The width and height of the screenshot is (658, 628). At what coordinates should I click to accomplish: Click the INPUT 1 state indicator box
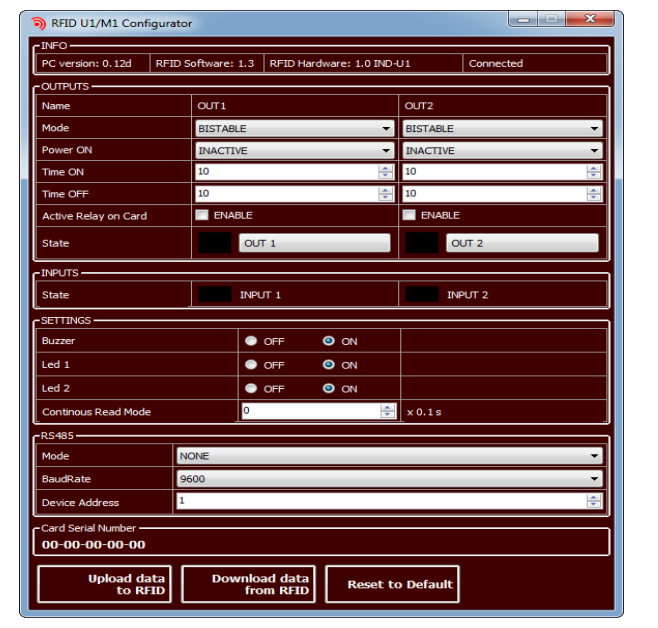[x=214, y=294]
